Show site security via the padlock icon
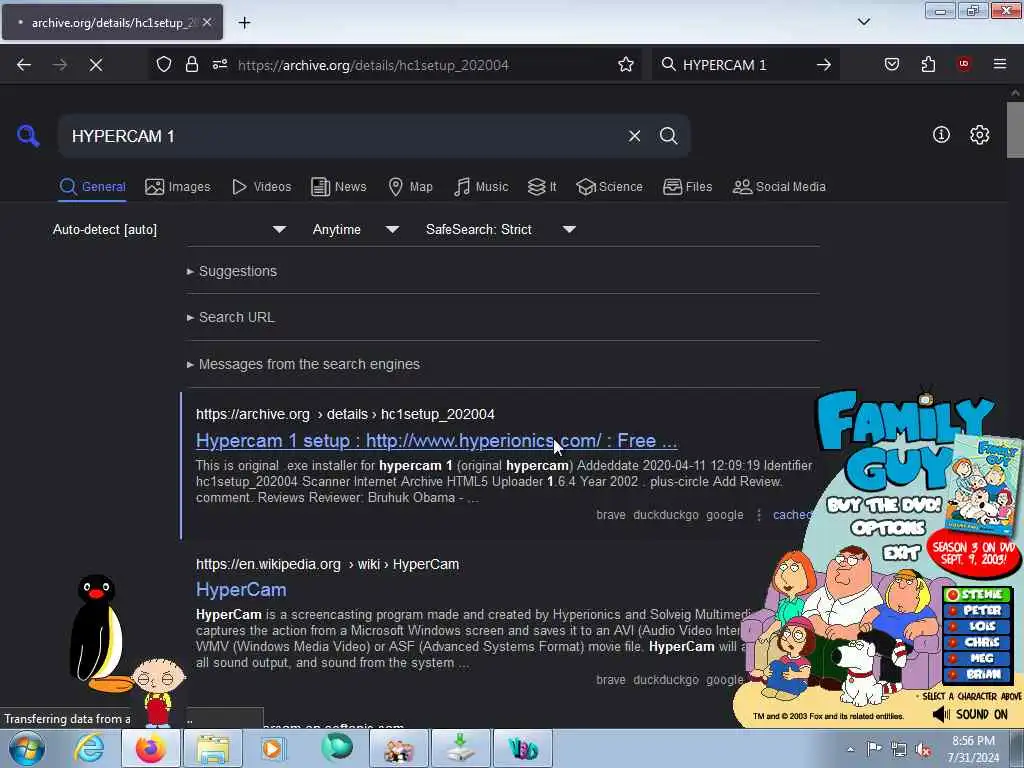Viewport: 1024px width, 768px height. 191,64
